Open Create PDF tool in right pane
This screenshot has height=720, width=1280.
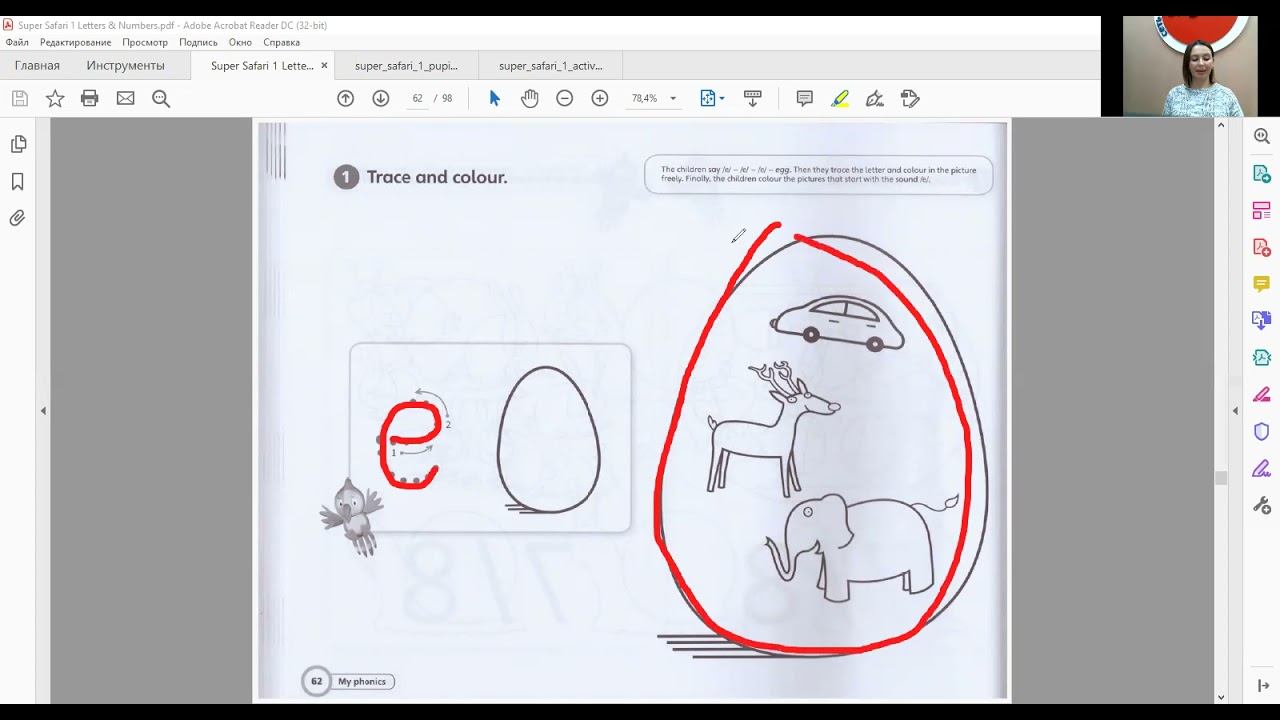coord(1262,247)
